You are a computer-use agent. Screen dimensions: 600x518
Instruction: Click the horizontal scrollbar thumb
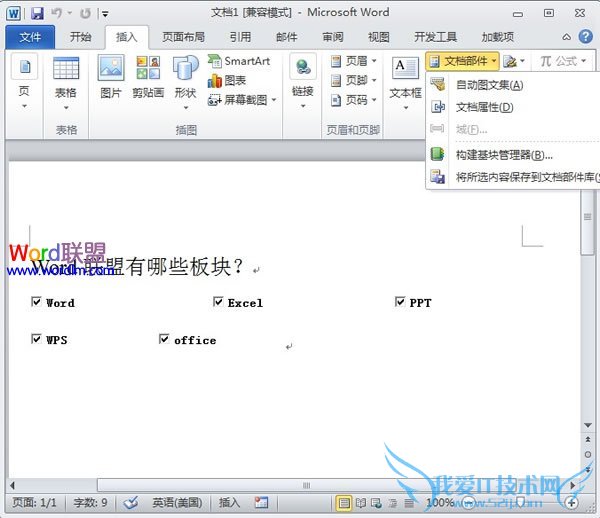(306, 485)
